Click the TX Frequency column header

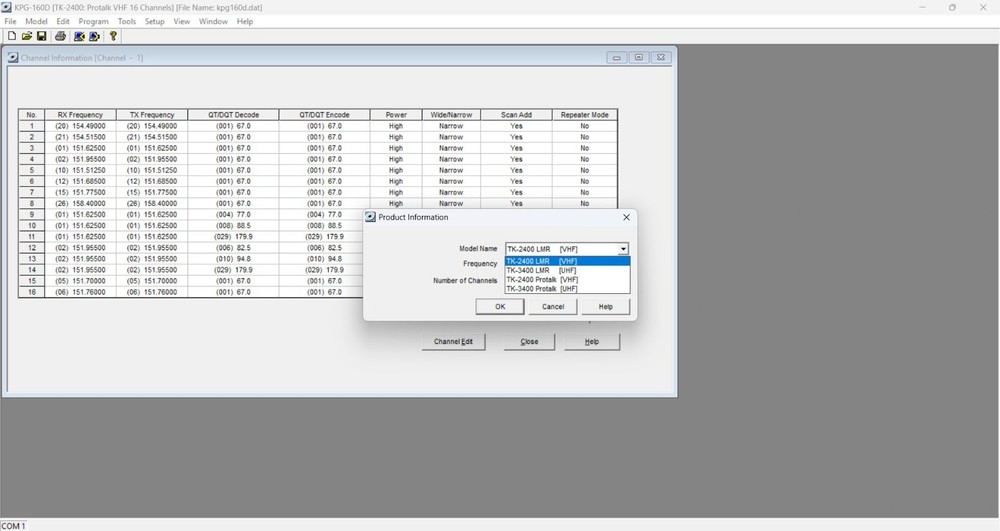pyautogui.click(x=152, y=115)
